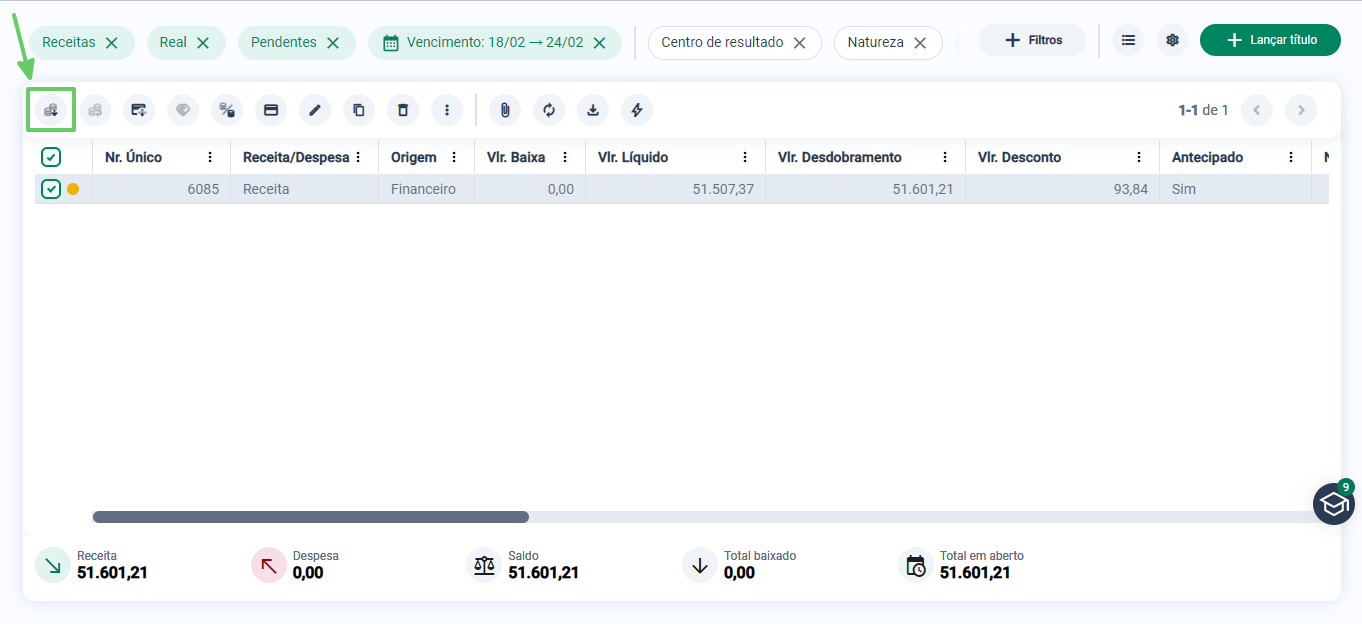The width and height of the screenshot is (1362, 624).
Task: Click the greyed tag icon in toolbar
Action: 183,110
